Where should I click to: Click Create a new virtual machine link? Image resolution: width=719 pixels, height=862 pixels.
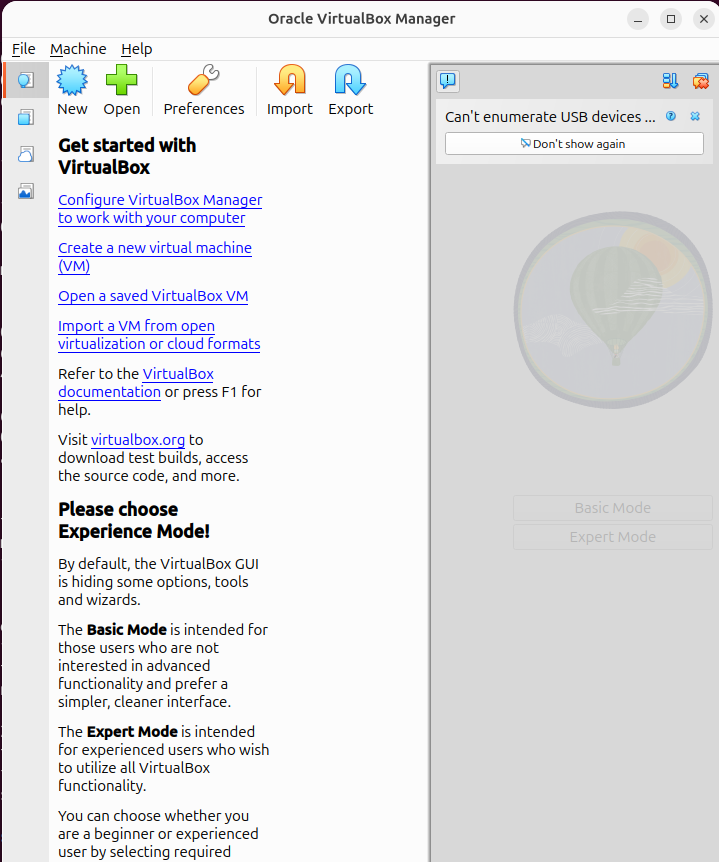point(155,257)
